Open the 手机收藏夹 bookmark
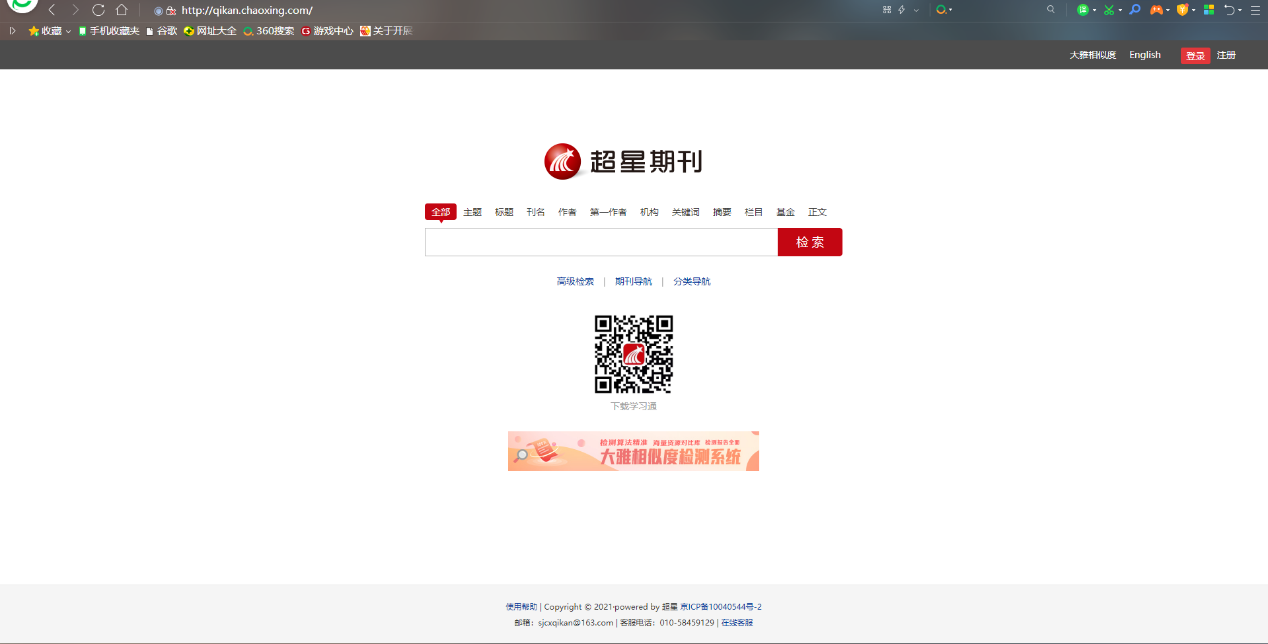The width and height of the screenshot is (1268, 644). 109,31
